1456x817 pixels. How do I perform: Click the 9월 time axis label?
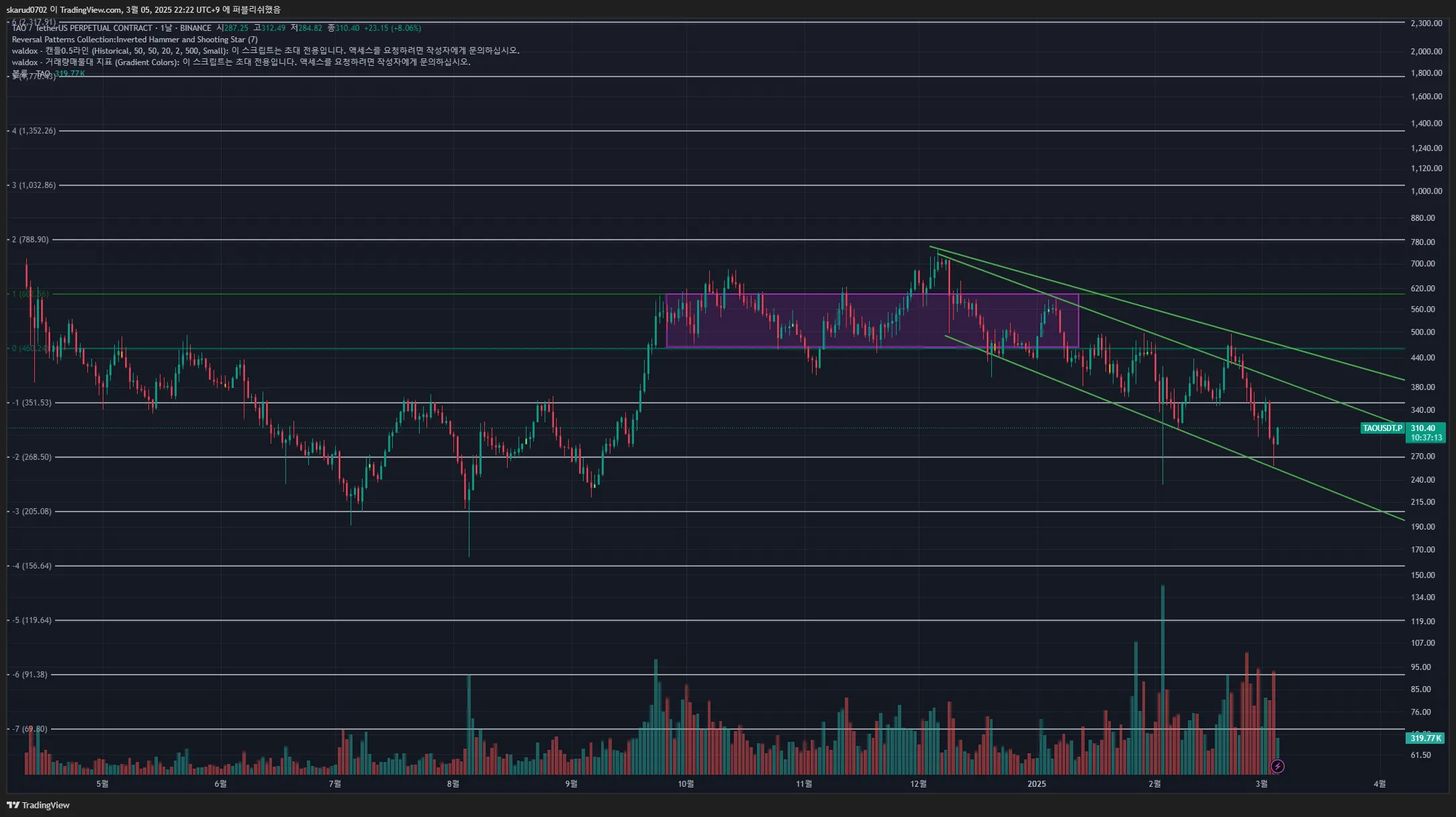pyautogui.click(x=572, y=784)
